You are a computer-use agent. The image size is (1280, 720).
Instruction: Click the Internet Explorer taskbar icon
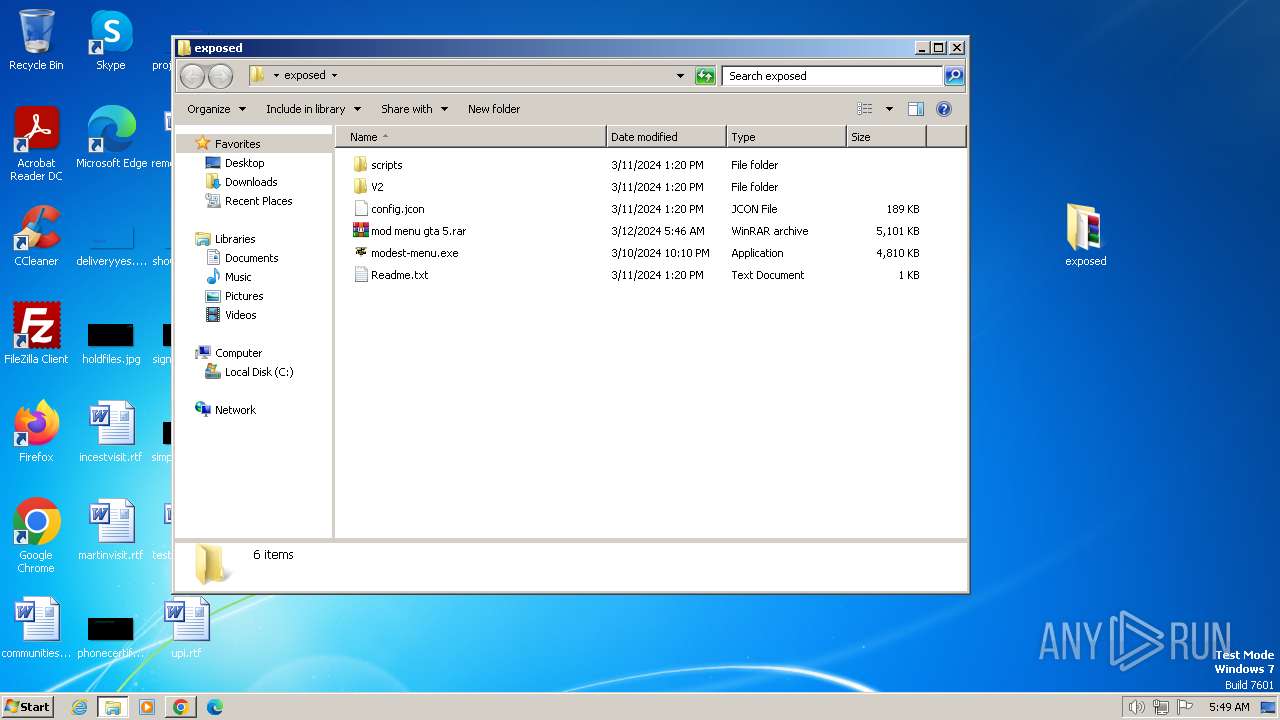tap(79, 707)
